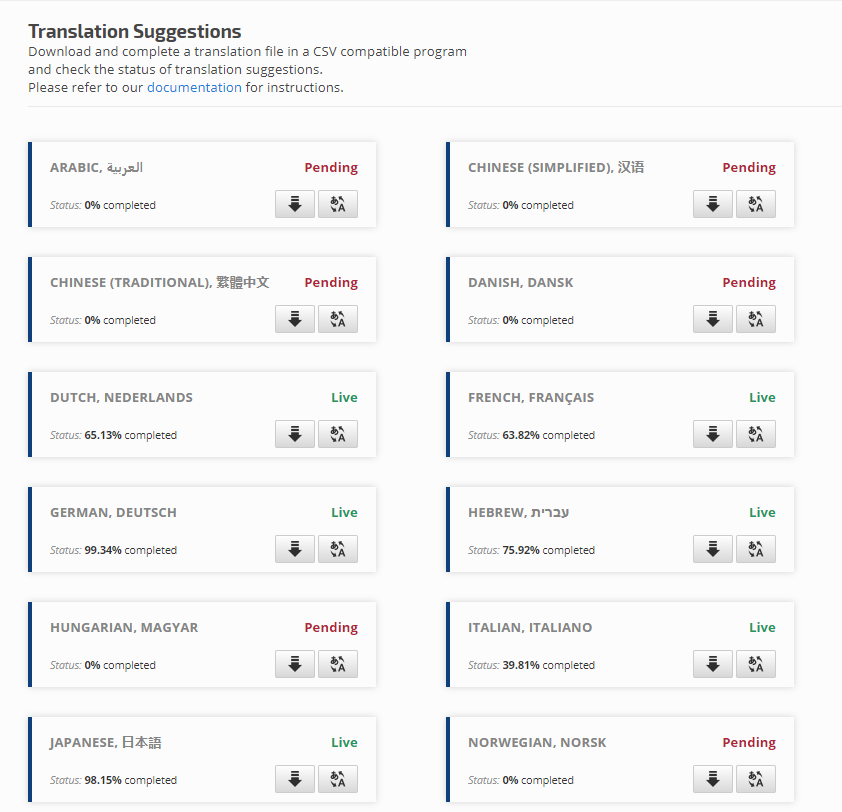
Task: Download the Chinese (Simplified) translation file
Action: (712, 204)
